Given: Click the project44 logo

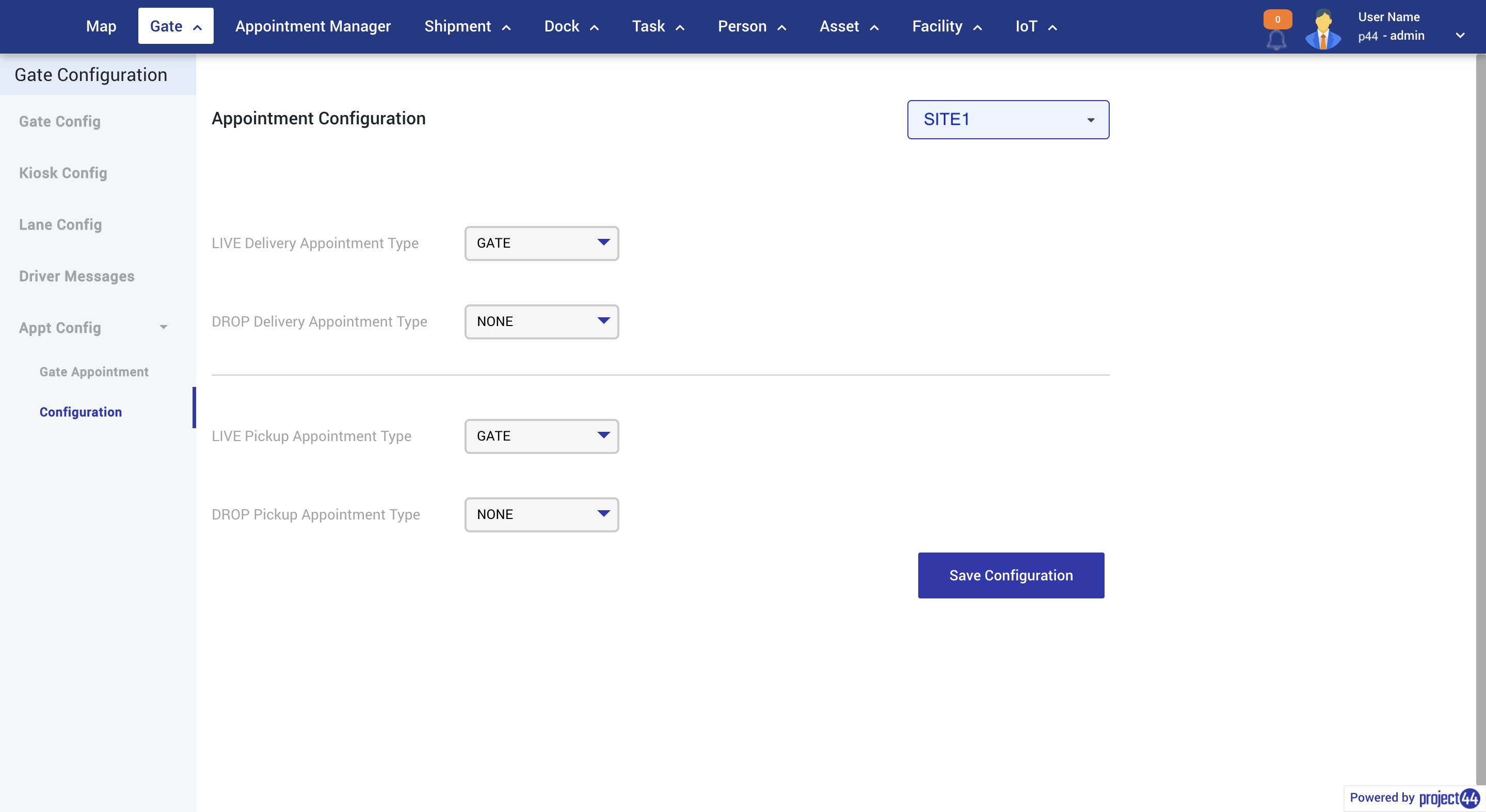Looking at the screenshot, I should click(1448, 798).
